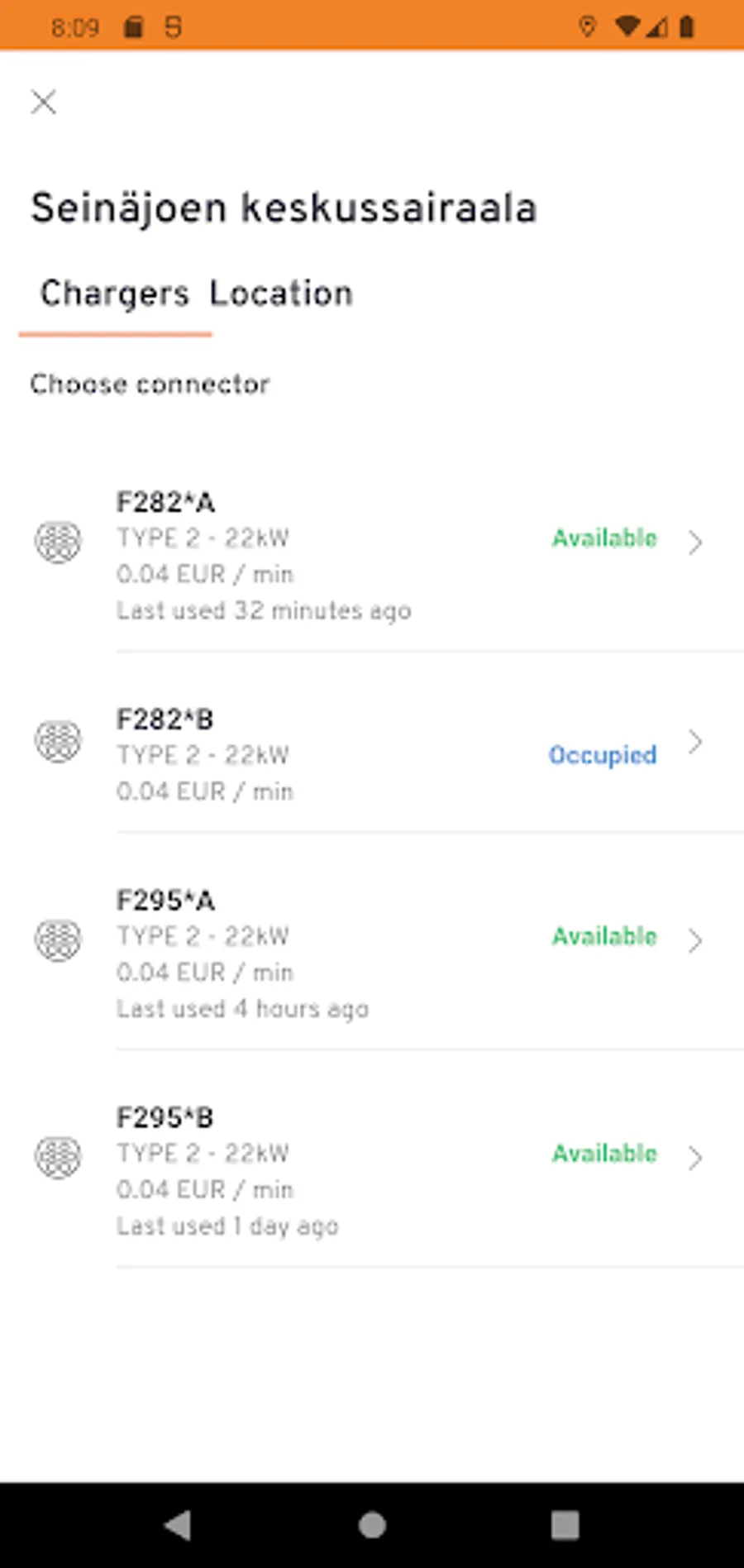Open F282*B details via chevron arrow
This screenshot has height=1568, width=744.
click(x=695, y=742)
